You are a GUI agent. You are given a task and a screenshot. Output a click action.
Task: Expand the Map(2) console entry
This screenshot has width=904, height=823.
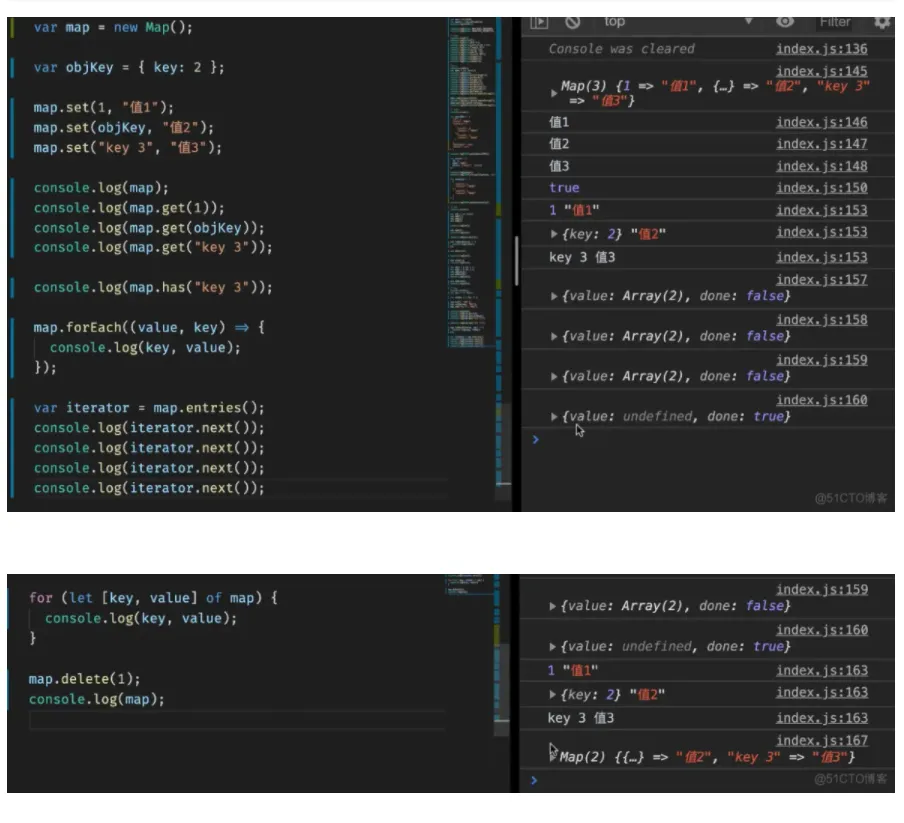[x=552, y=757]
